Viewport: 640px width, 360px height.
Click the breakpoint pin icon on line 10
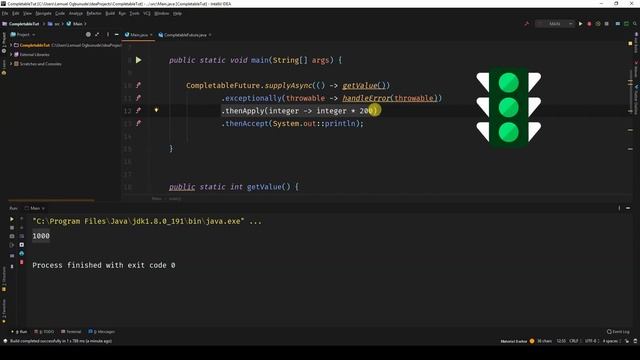(138, 85)
